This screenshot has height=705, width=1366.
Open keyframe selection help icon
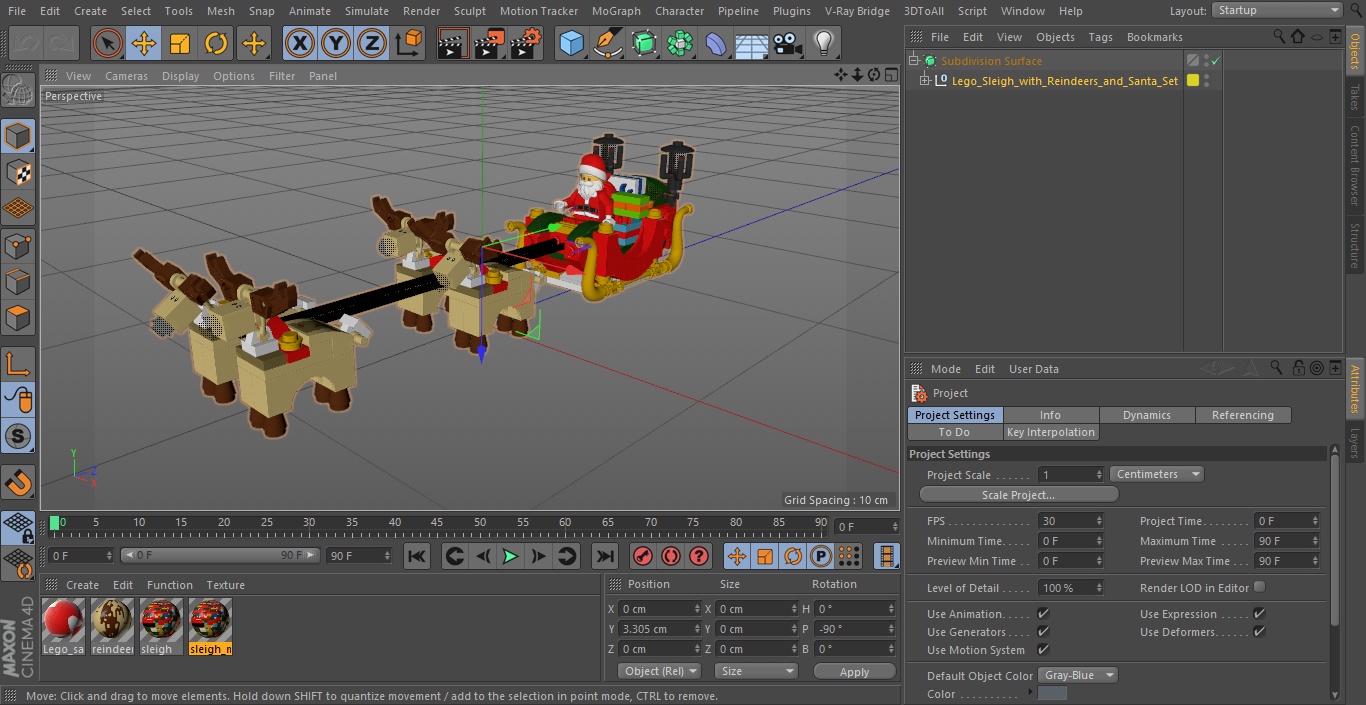[x=699, y=556]
